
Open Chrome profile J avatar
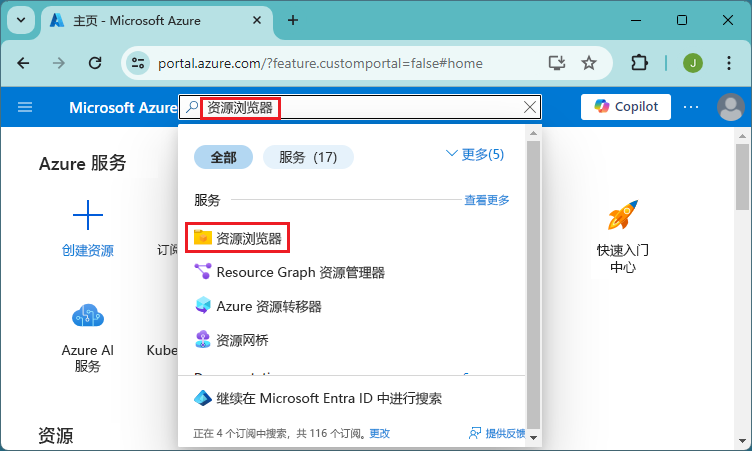(693, 63)
